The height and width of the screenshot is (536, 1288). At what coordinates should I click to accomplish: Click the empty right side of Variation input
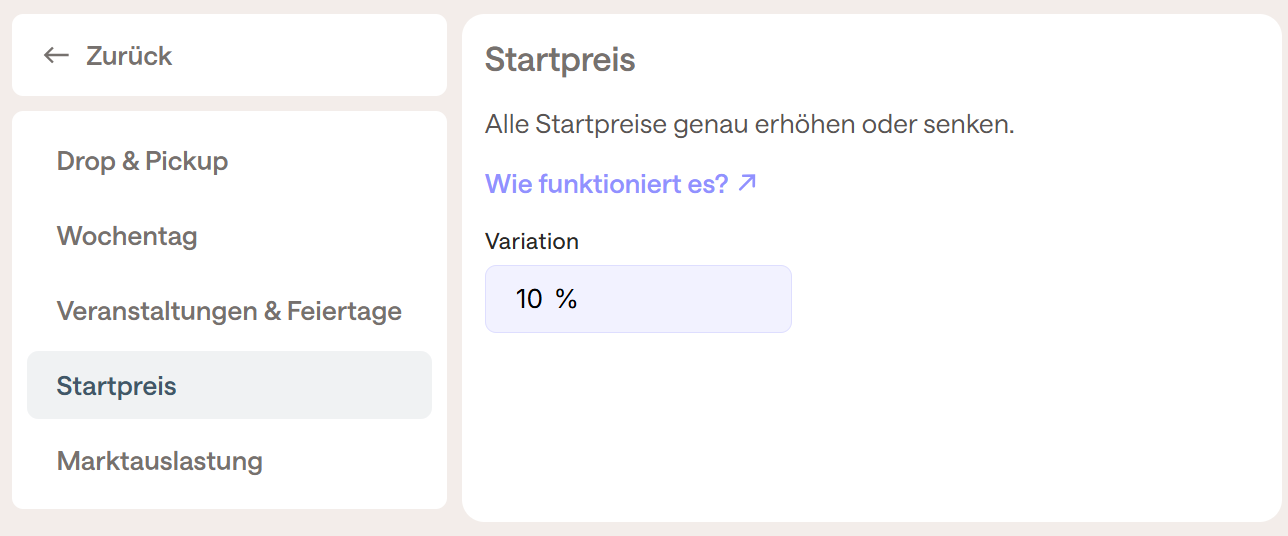(x=720, y=299)
